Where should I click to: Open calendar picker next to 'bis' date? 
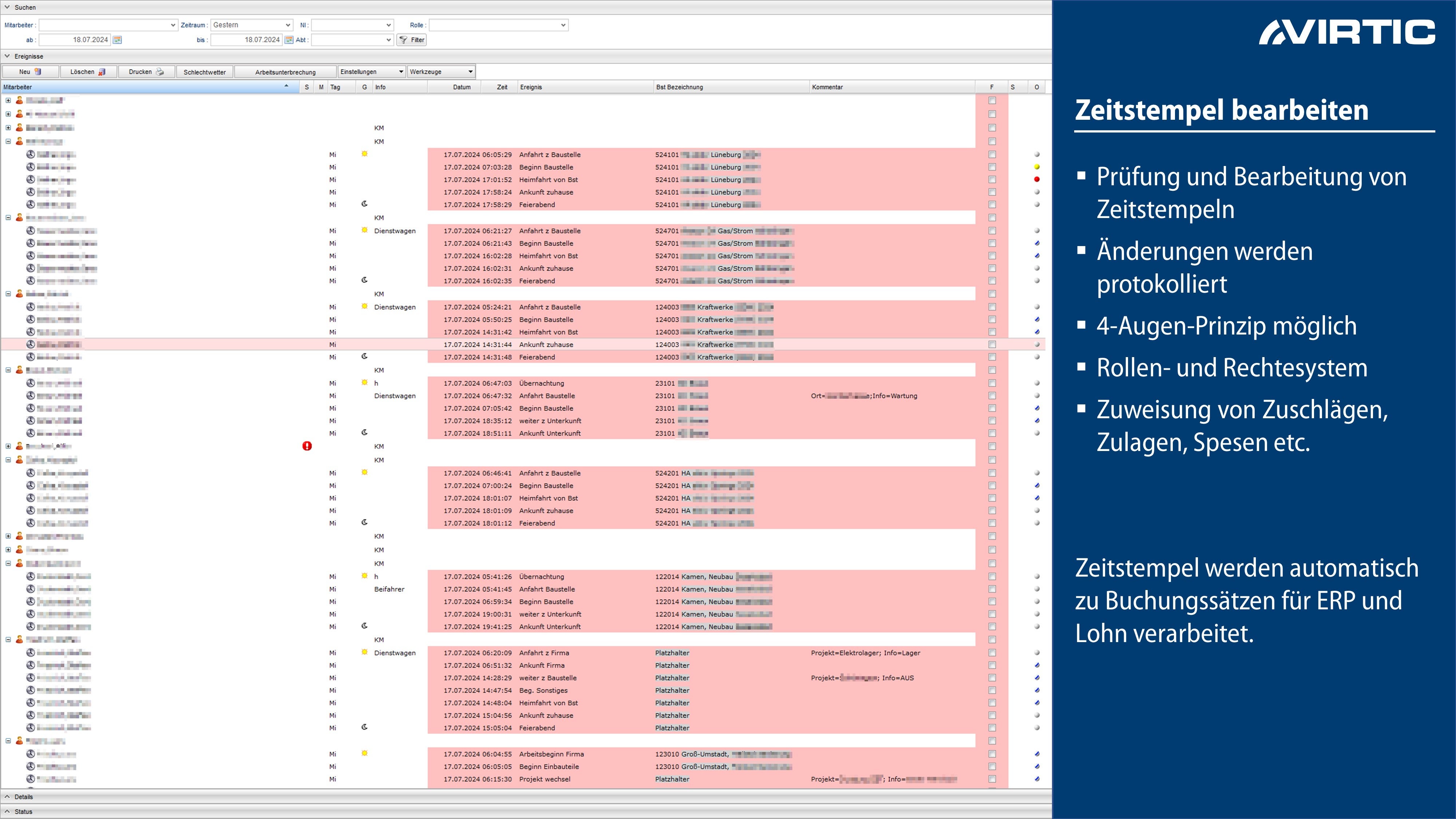tap(289, 40)
